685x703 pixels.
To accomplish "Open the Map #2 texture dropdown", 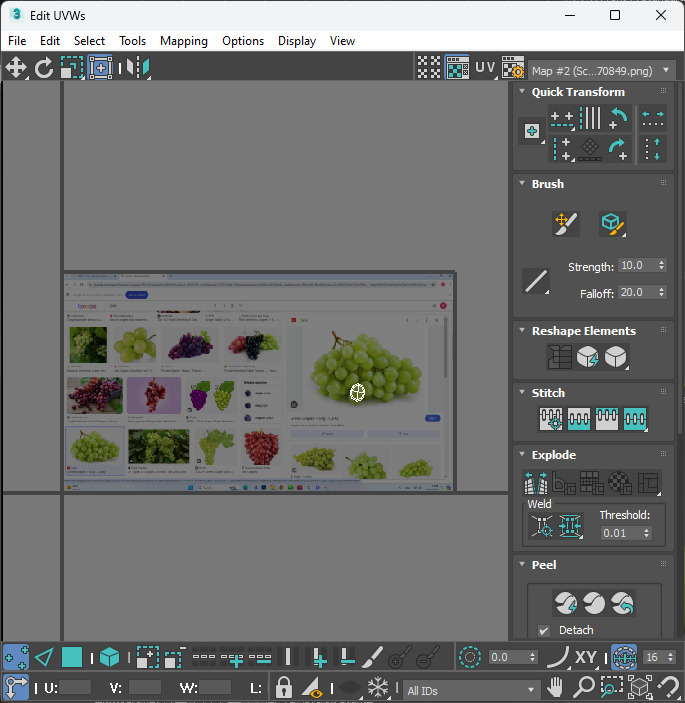I will [x=602, y=71].
